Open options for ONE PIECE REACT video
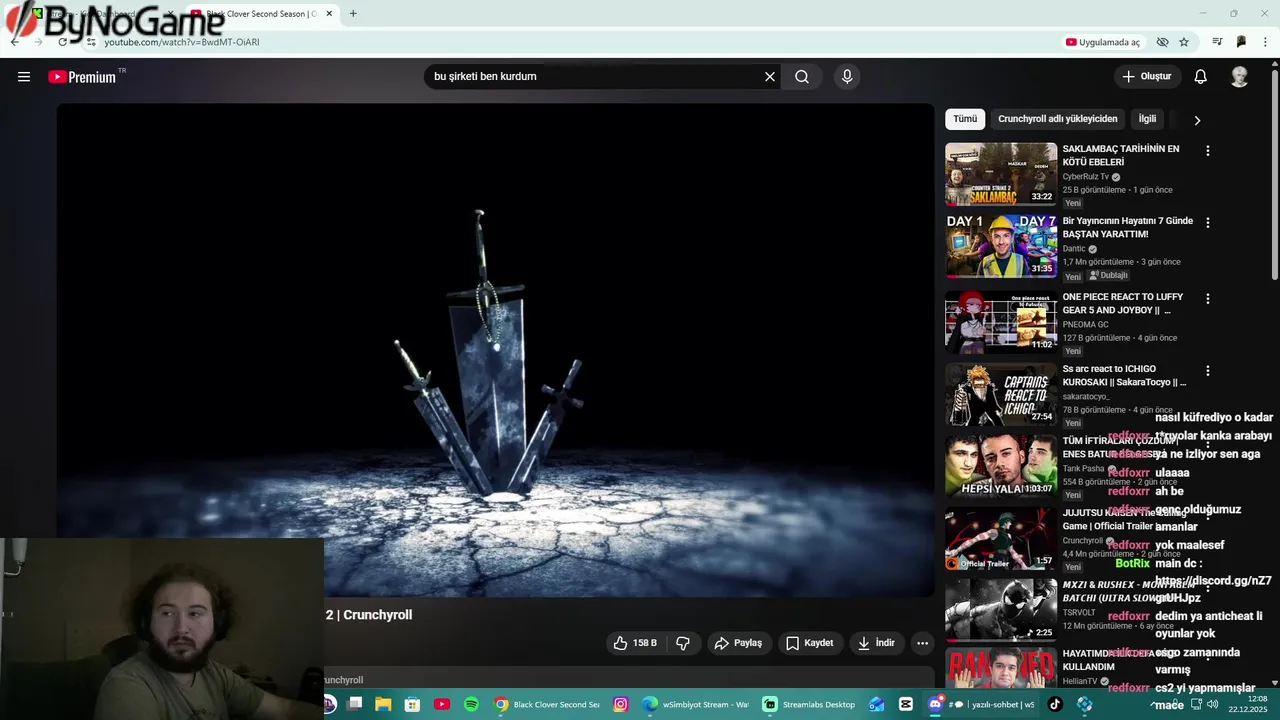Image resolution: width=1280 pixels, height=720 pixels. [x=1207, y=299]
